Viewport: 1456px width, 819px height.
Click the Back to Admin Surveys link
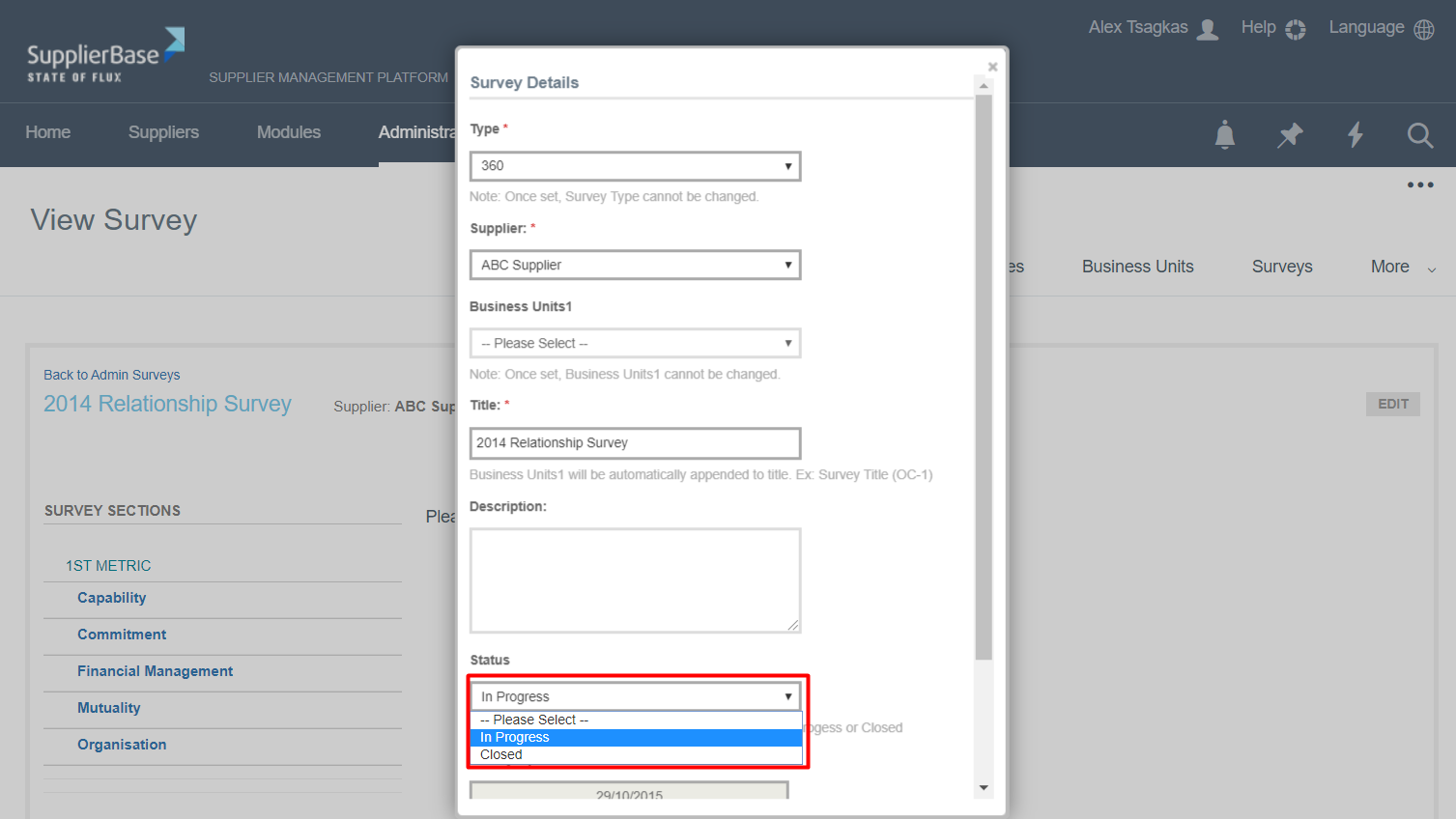coord(111,375)
